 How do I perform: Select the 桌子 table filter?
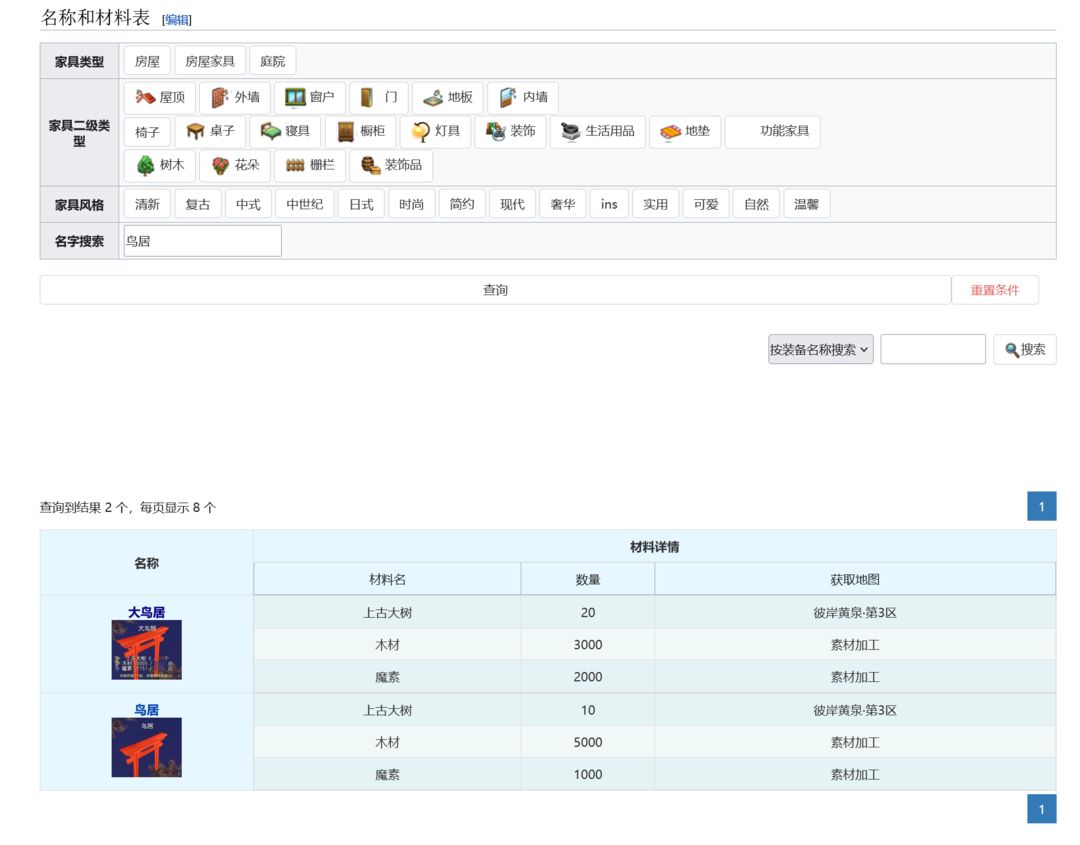tap(210, 131)
